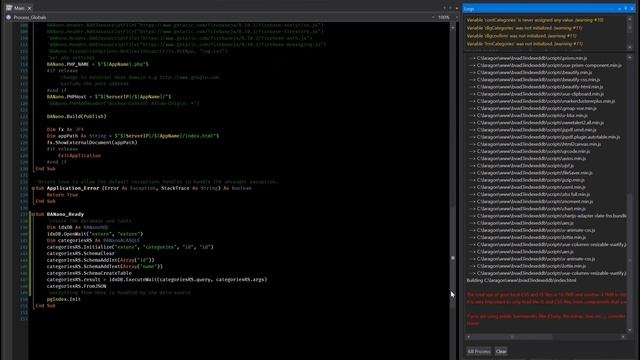Click the log line for chart.min.js

527,209
